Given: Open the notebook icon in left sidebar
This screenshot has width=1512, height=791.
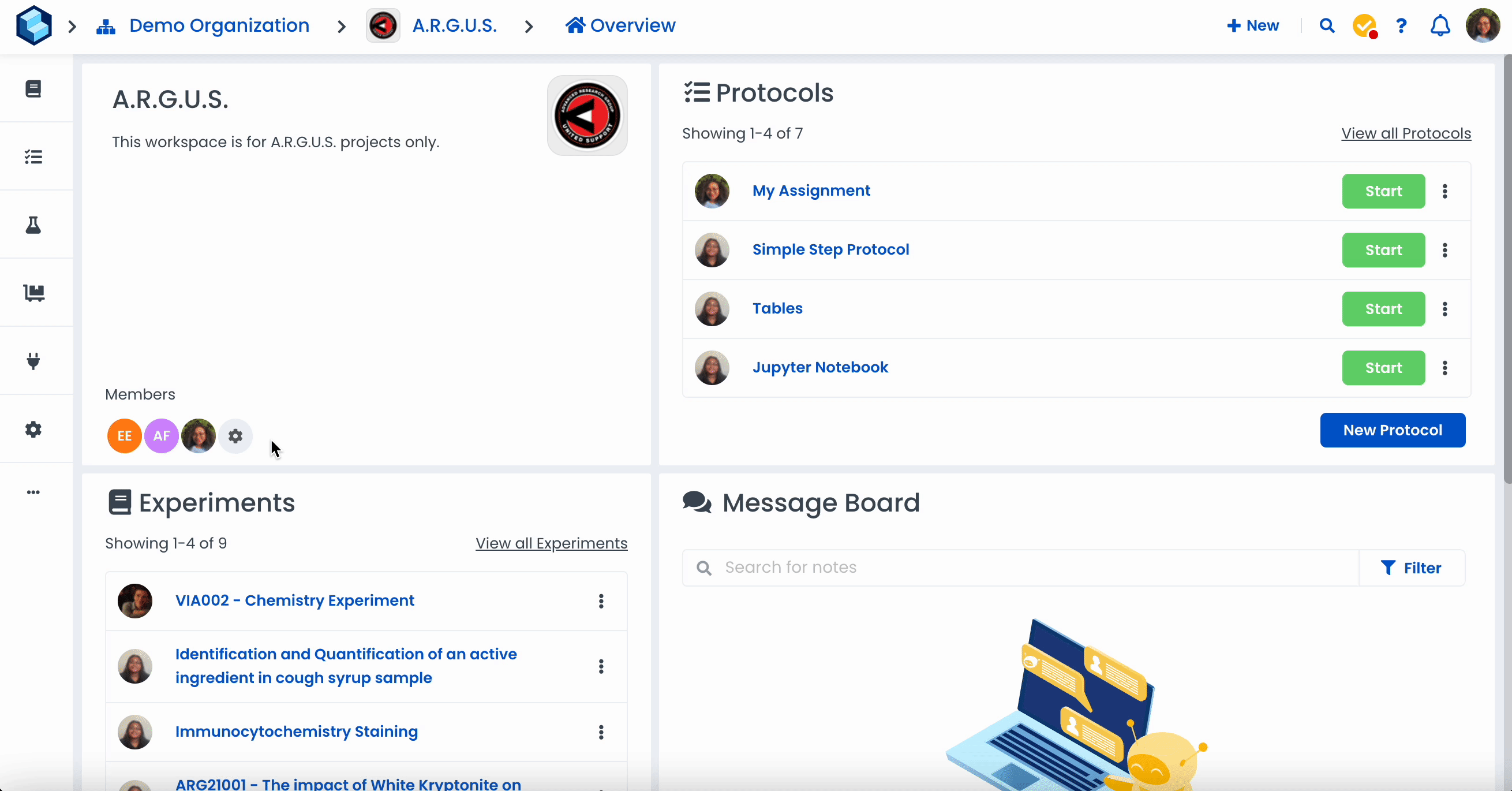Looking at the screenshot, I should [x=33, y=89].
